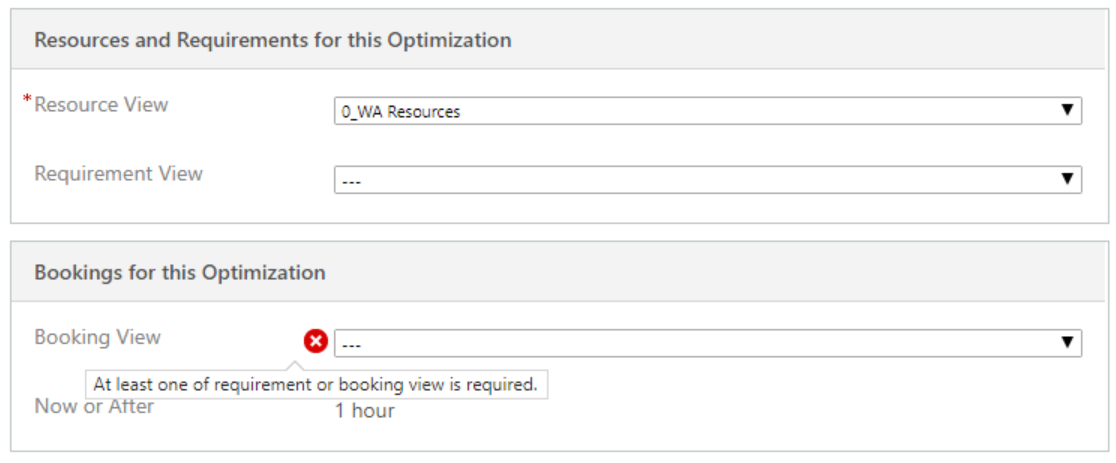The width and height of the screenshot is (1116, 463).
Task: Expand the Requirement View dropdown arrow
Action: 1067,180
